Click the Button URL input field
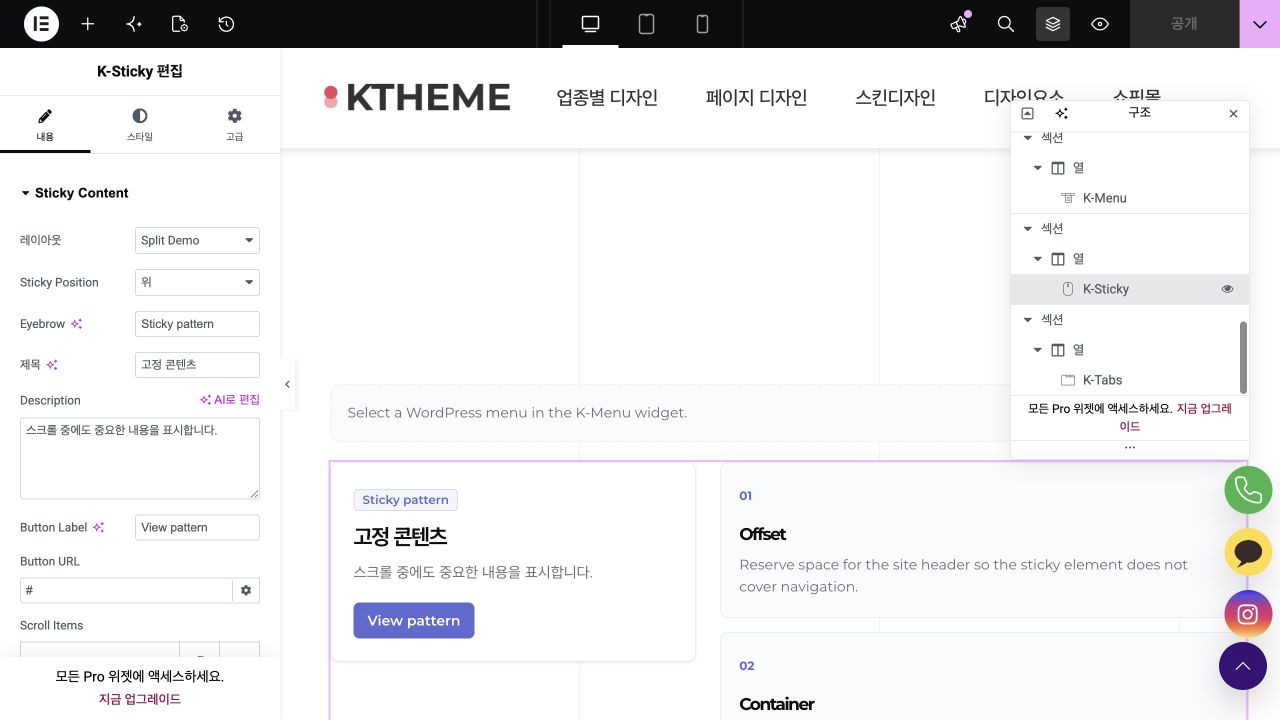1280x720 pixels. (126, 590)
